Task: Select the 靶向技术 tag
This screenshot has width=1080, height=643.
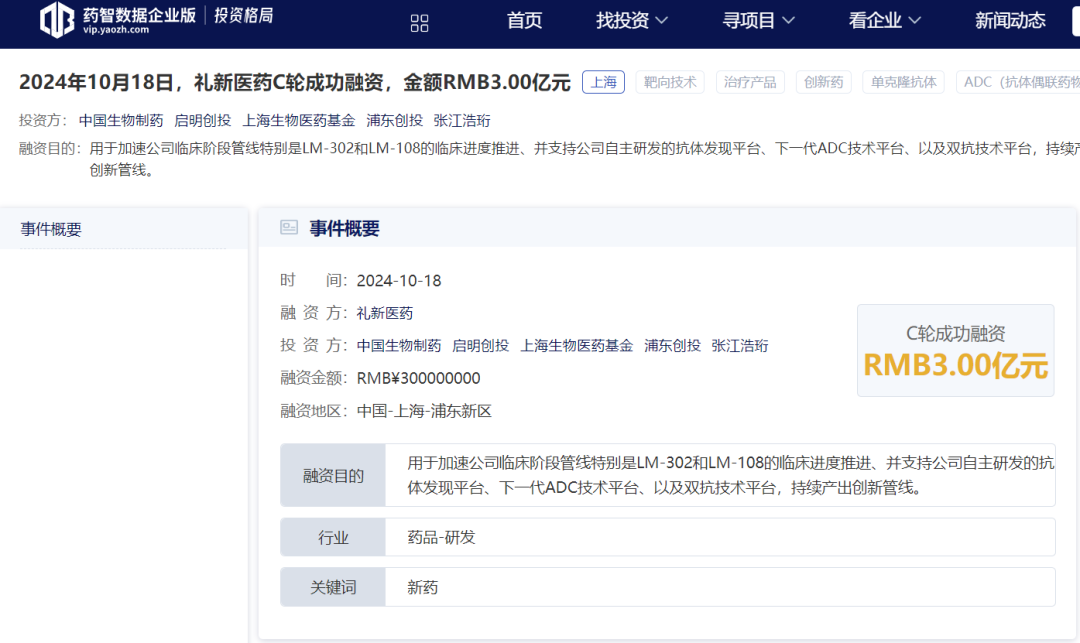Action: point(669,82)
